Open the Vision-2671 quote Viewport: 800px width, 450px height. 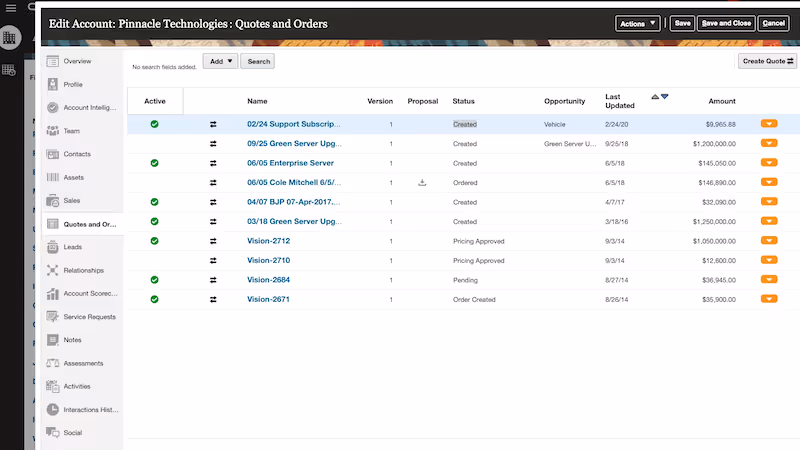[x=268, y=299]
